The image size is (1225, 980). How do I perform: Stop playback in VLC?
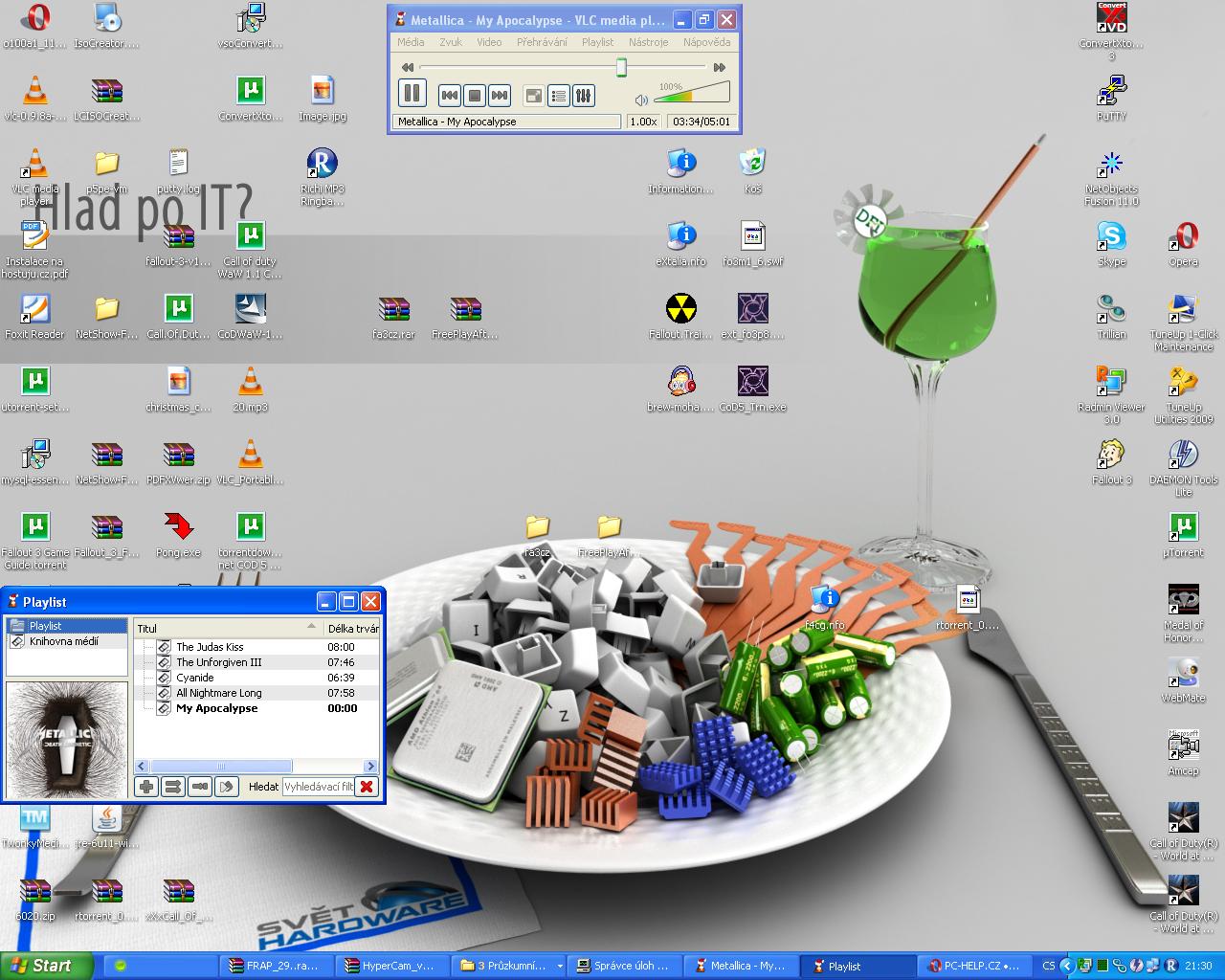click(x=475, y=95)
